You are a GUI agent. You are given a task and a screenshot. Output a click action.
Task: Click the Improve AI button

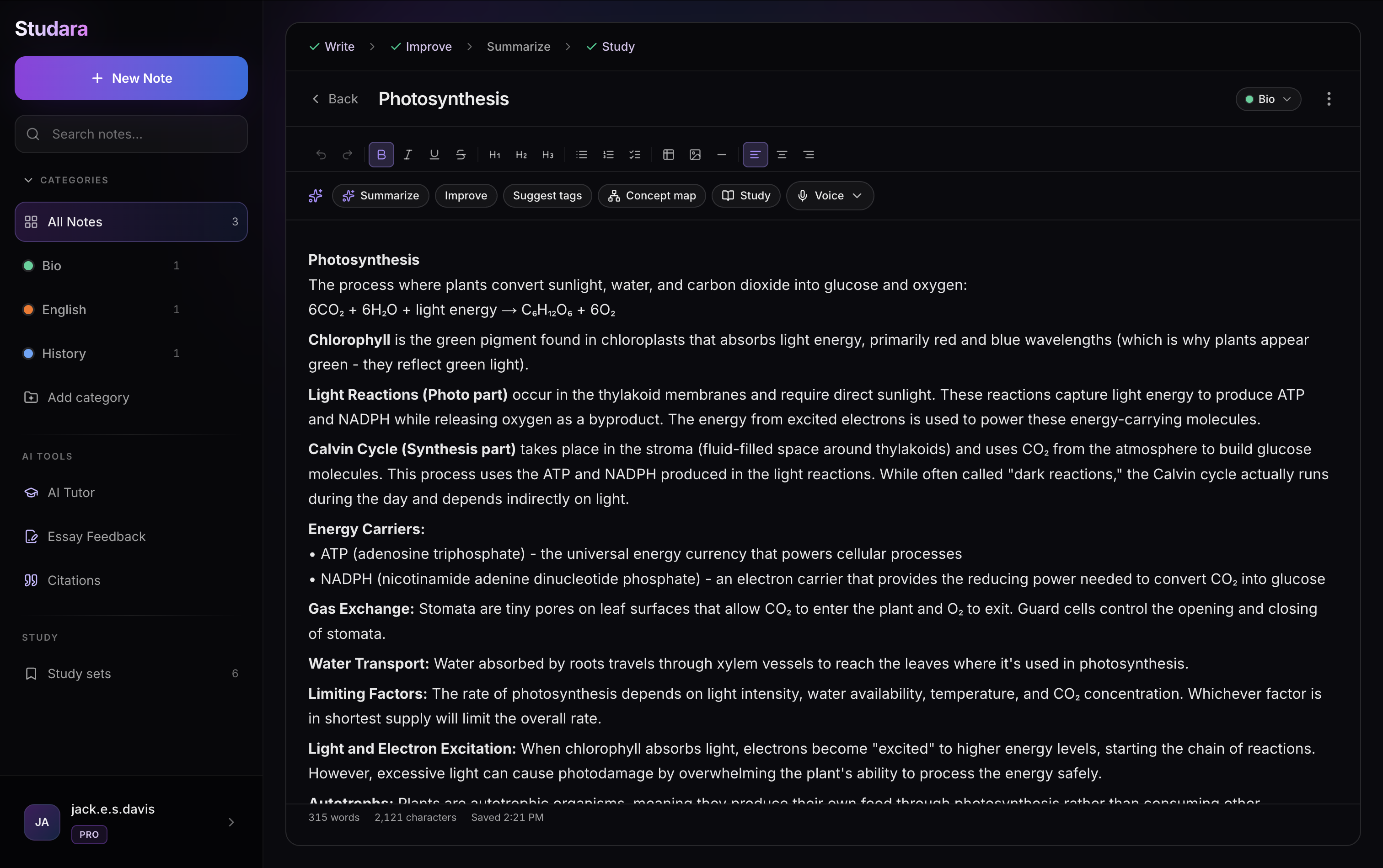click(x=466, y=196)
